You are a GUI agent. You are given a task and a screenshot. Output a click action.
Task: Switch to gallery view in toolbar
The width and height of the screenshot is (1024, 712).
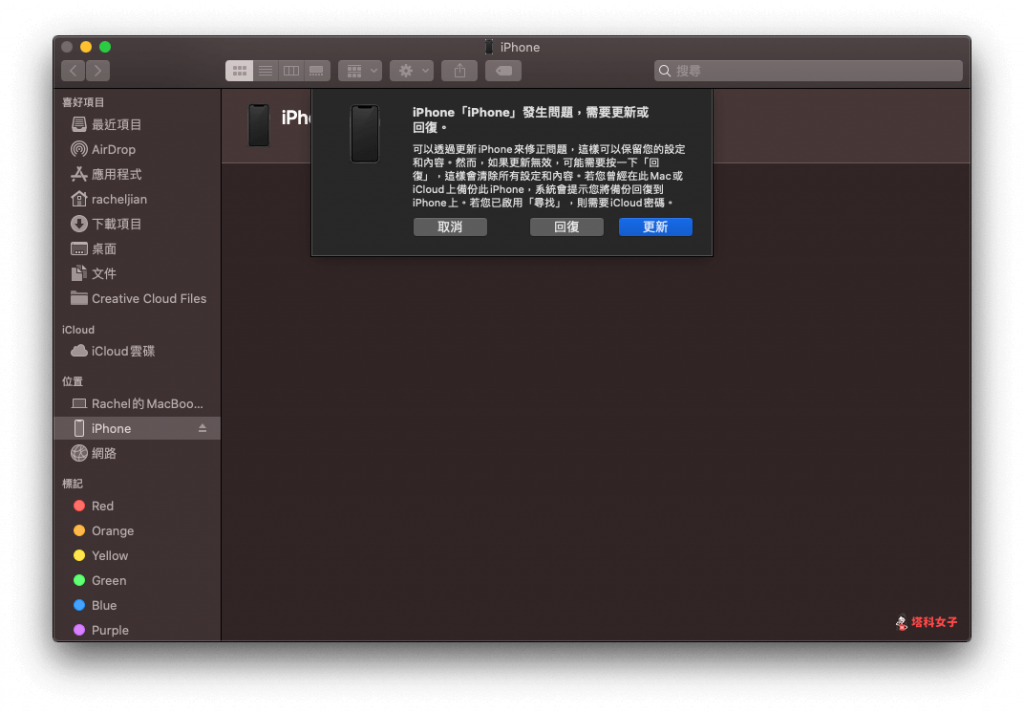(x=317, y=71)
